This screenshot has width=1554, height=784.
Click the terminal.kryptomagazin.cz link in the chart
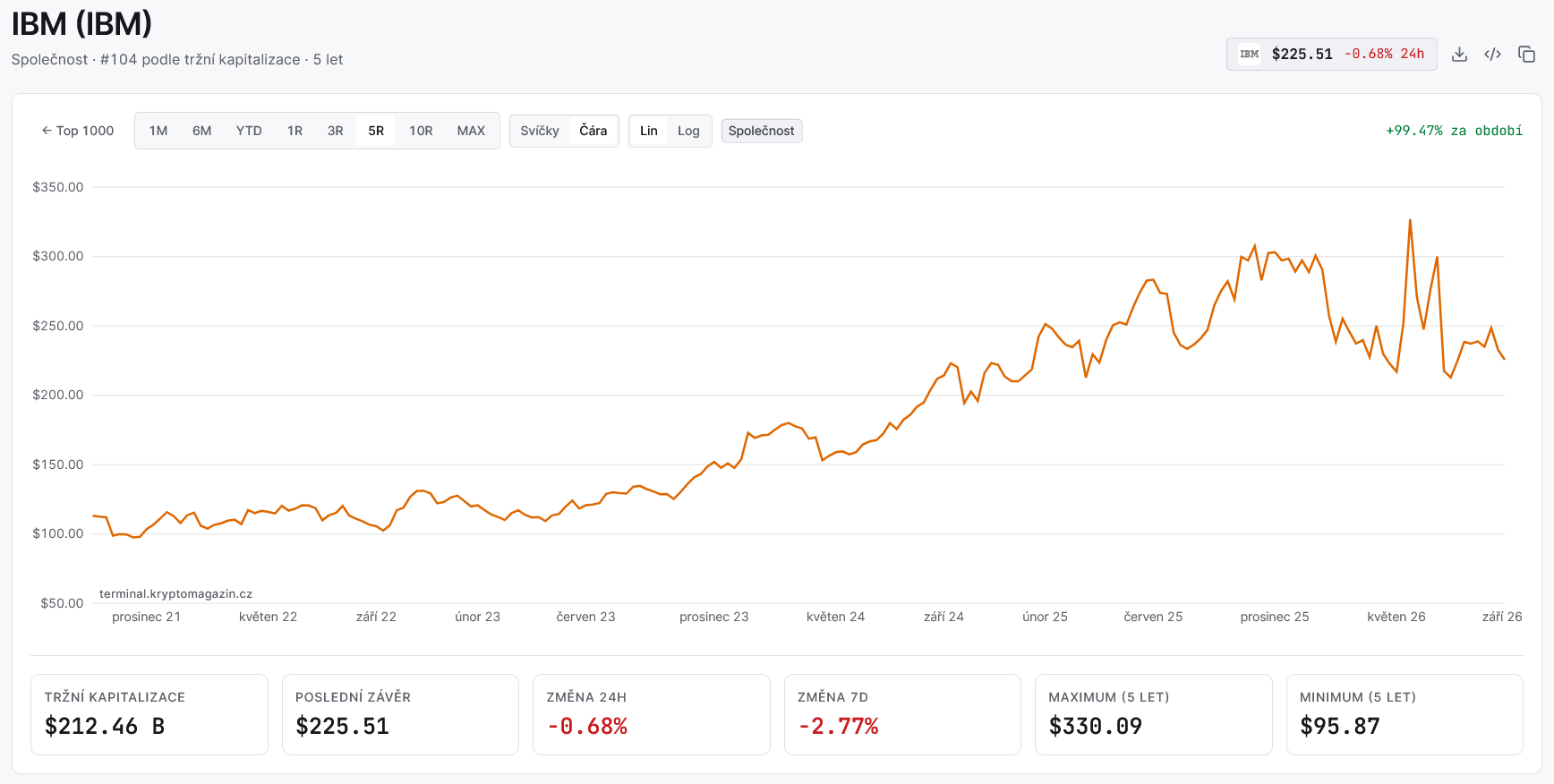point(175,593)
